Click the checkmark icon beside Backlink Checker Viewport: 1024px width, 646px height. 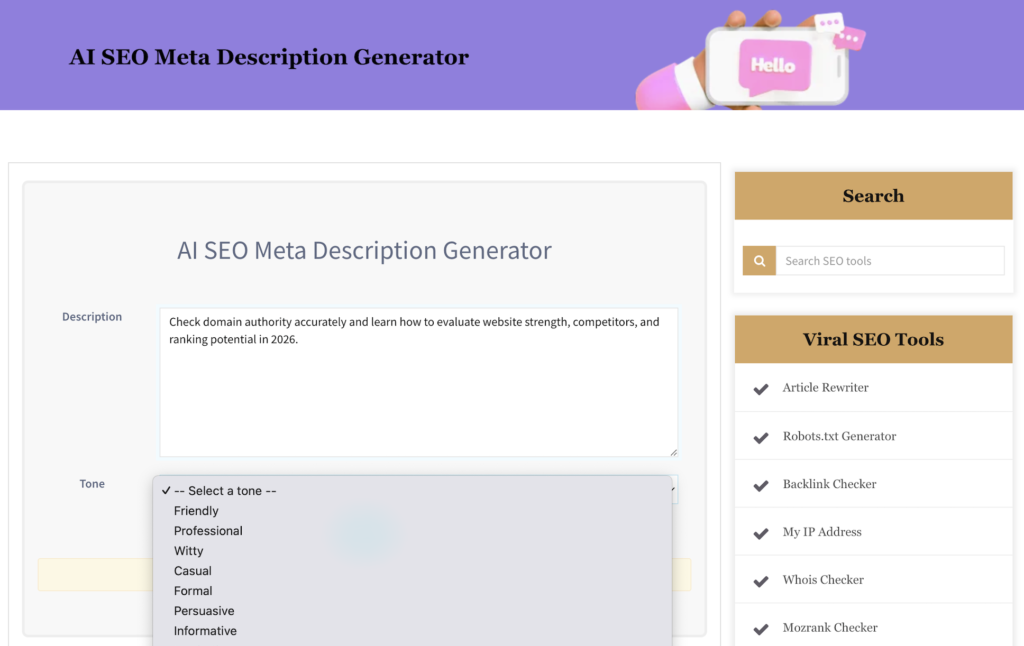click(760, 484)
